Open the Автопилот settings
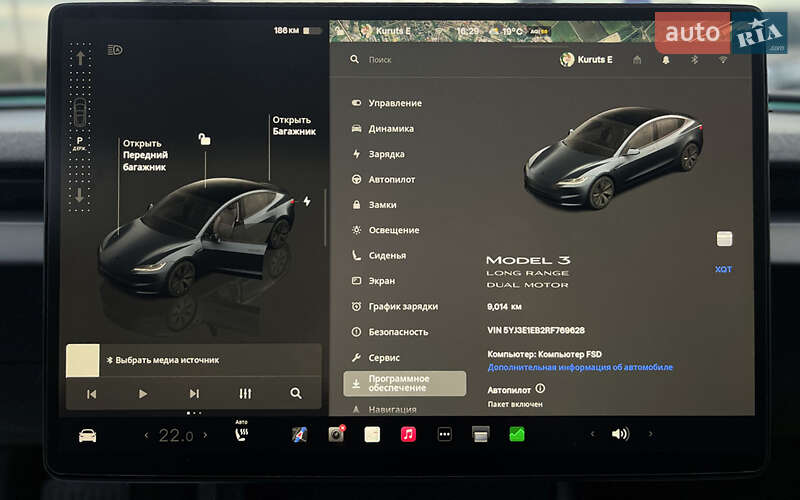The image size is (800, 500). coord(383,180)
